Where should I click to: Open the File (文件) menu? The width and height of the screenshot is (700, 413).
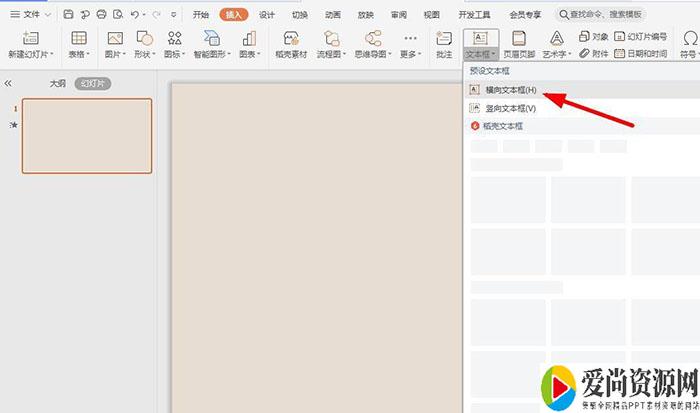point(32,15)
